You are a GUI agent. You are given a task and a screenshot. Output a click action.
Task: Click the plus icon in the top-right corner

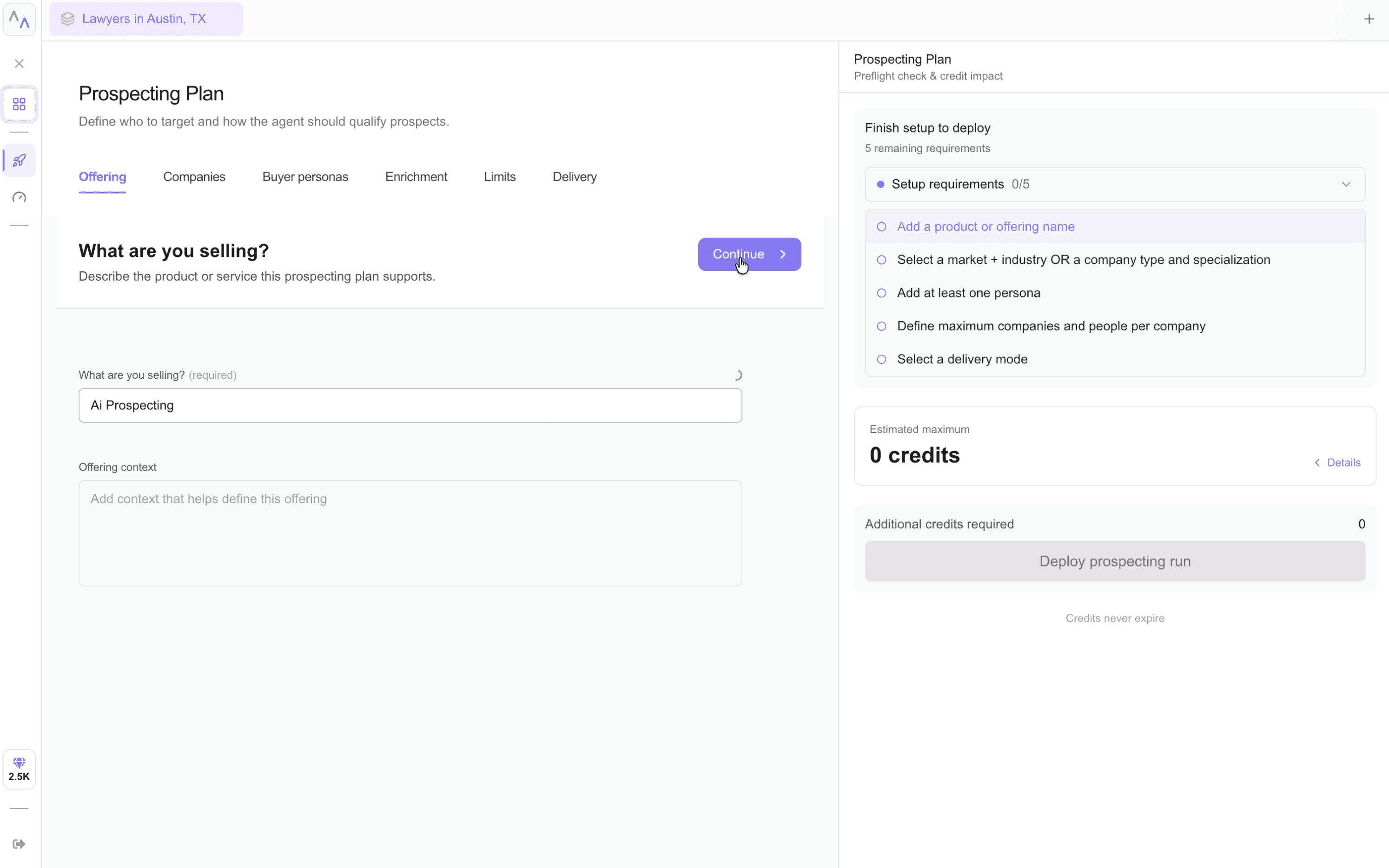pyautogui.click(x=1369, y=19)
